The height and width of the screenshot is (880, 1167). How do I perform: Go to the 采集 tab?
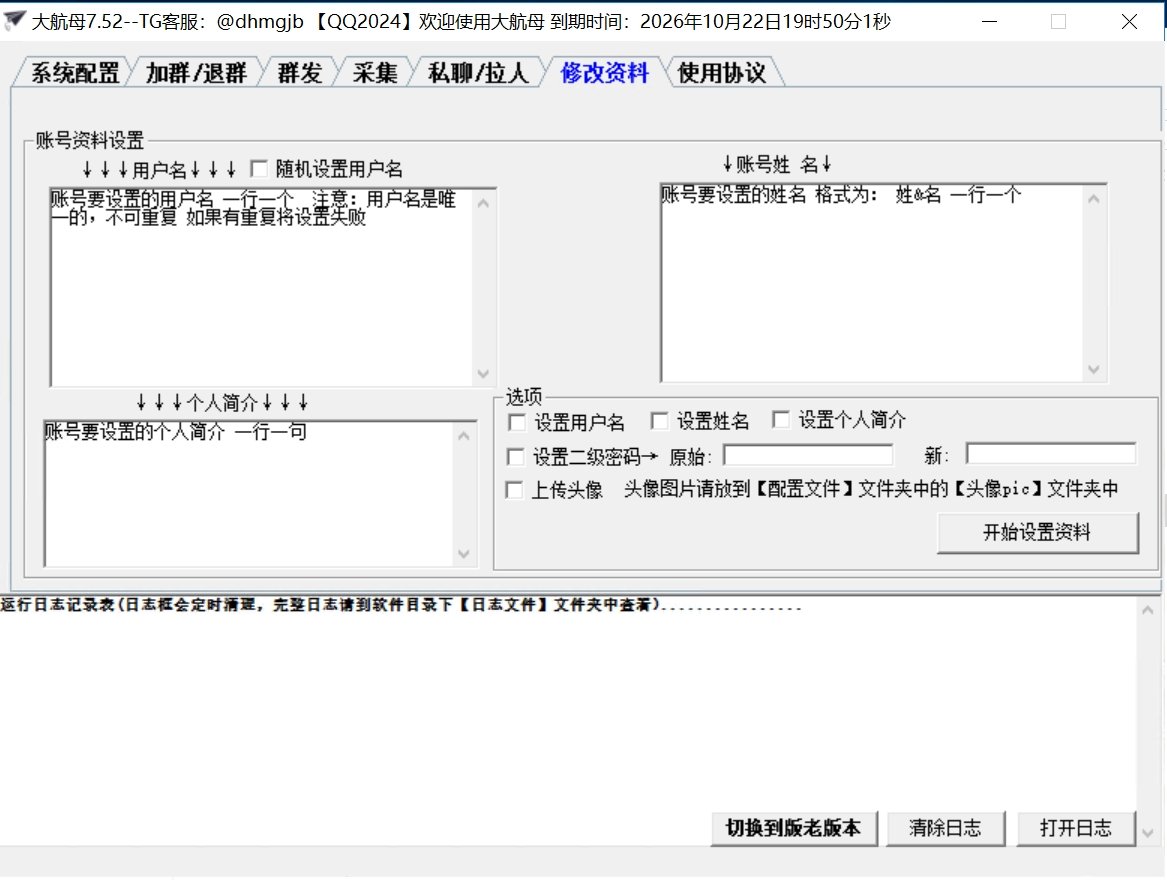point(375,73)
